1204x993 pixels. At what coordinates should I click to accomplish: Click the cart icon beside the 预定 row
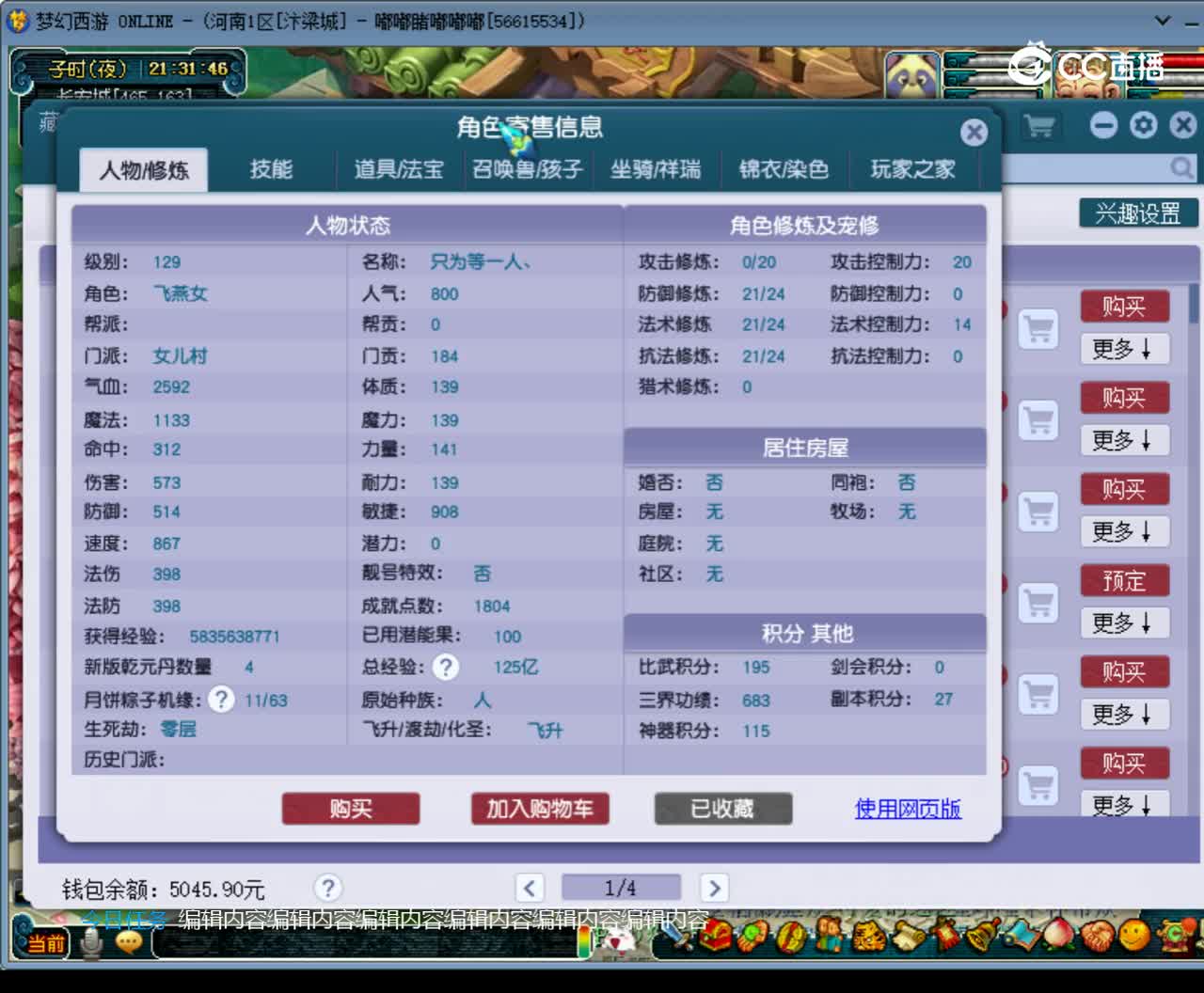point(1038,604)
